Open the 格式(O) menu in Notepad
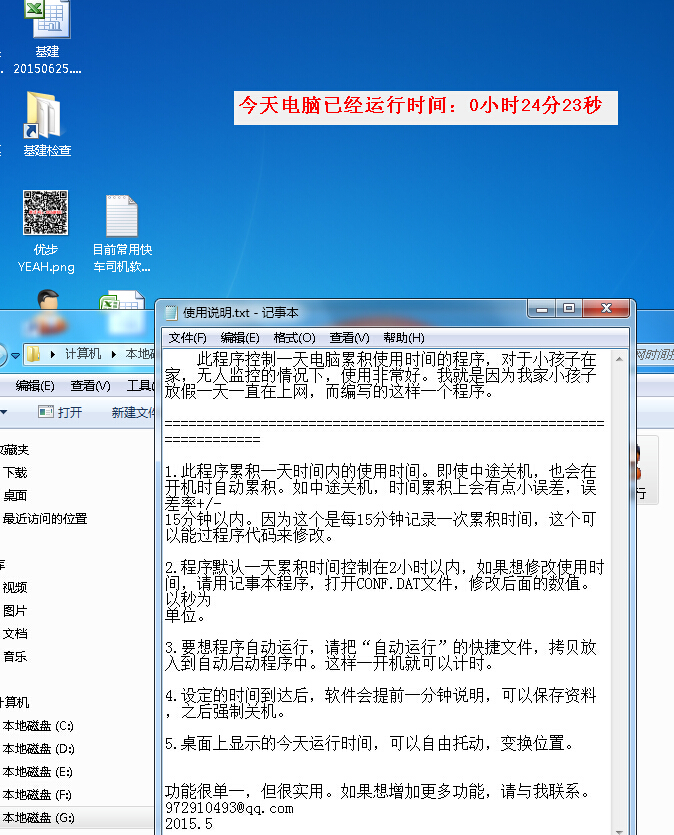The width and height of the screenshot is (674, 835). tap(294, 338)
